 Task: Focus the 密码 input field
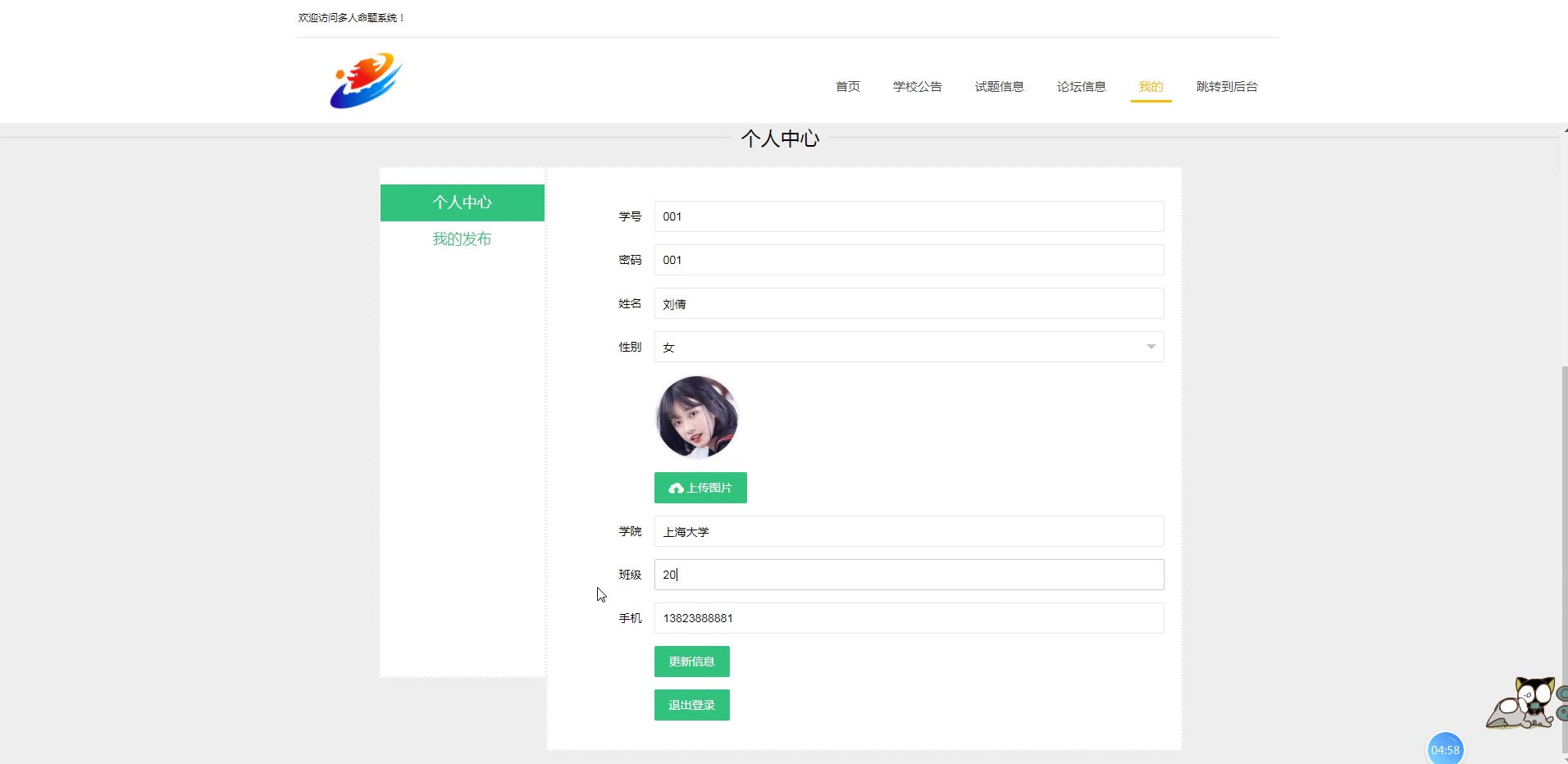point(909,260)
